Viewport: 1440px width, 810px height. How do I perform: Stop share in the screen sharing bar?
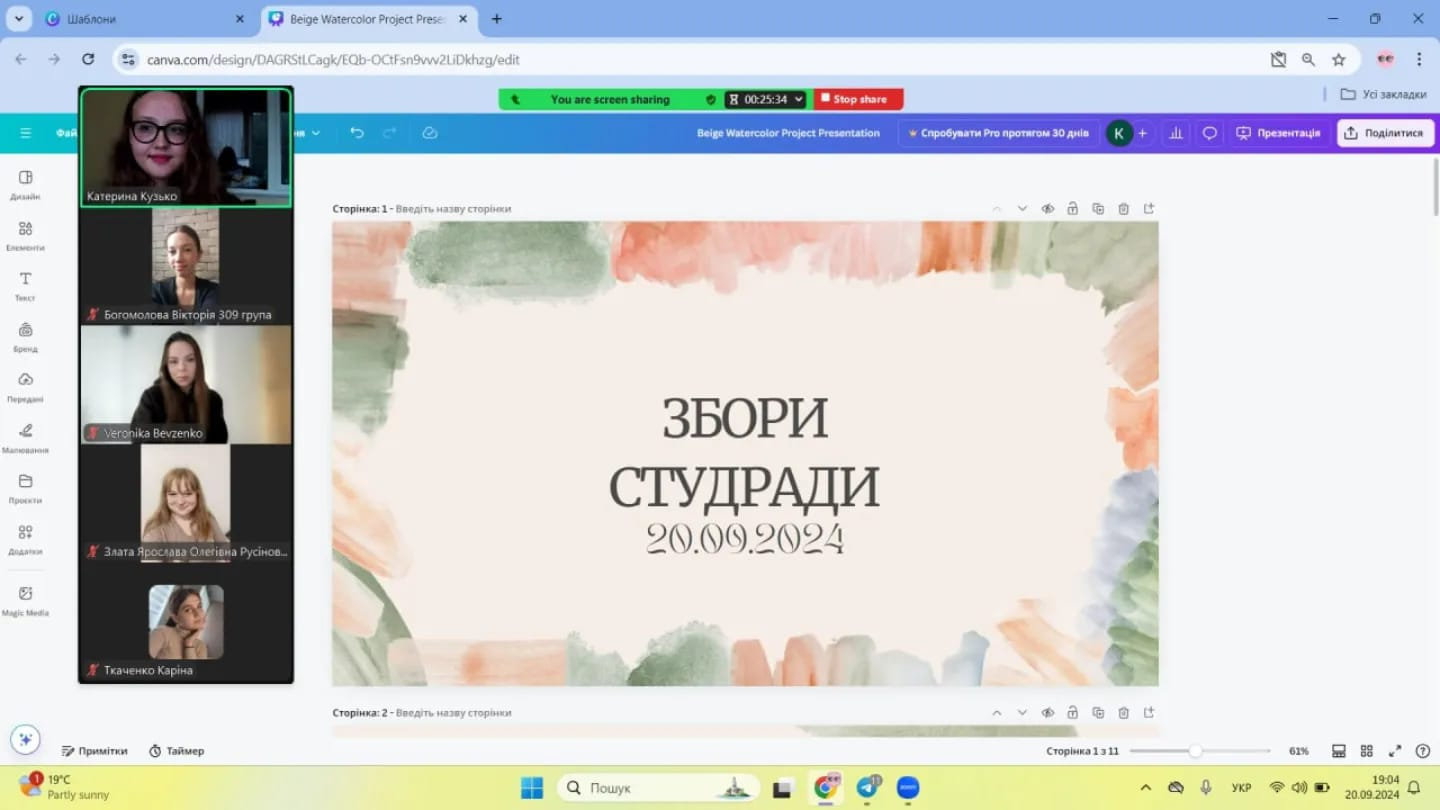(859, 99)
